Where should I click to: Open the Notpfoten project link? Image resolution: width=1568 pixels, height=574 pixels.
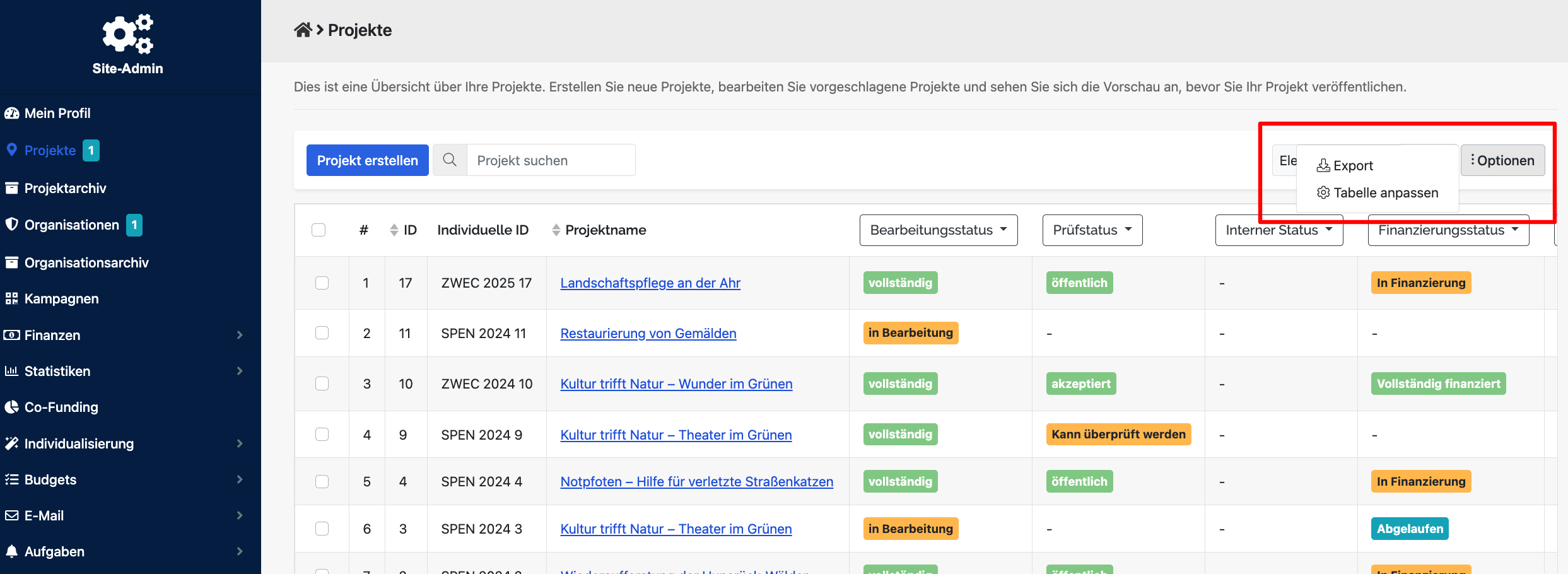click(x=696, y=482)
